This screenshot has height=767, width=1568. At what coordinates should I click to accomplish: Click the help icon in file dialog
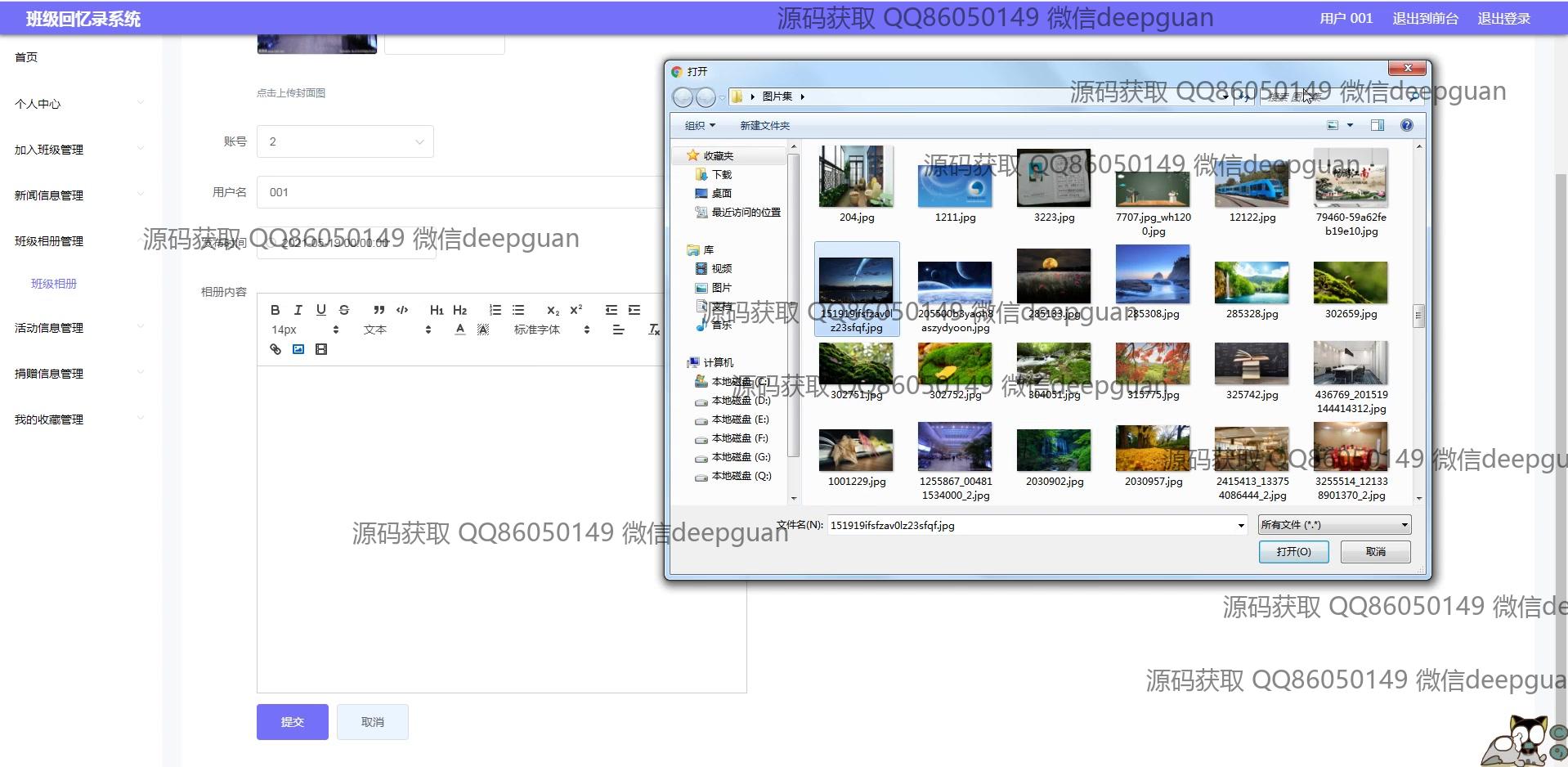click(x=1406, y=125)
